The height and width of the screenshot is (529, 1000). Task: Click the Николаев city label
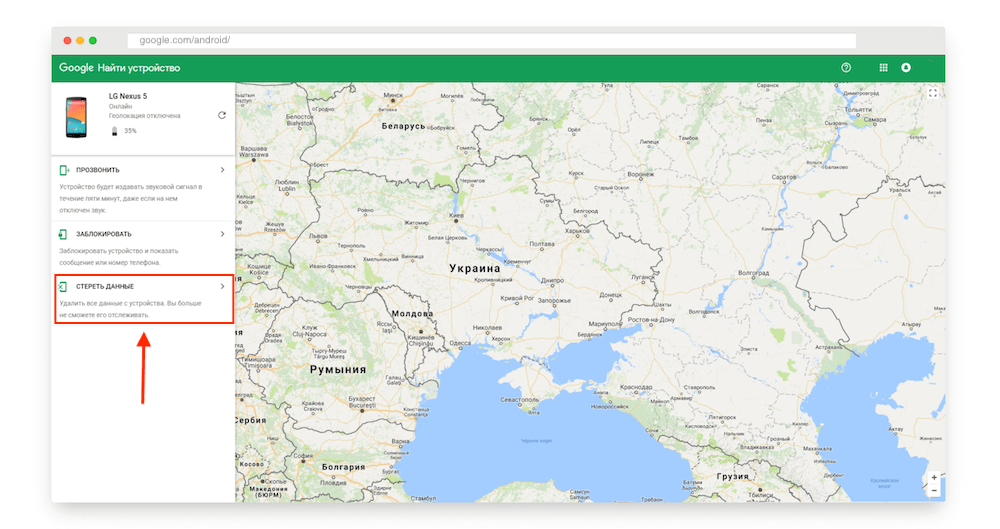(487, 327)
